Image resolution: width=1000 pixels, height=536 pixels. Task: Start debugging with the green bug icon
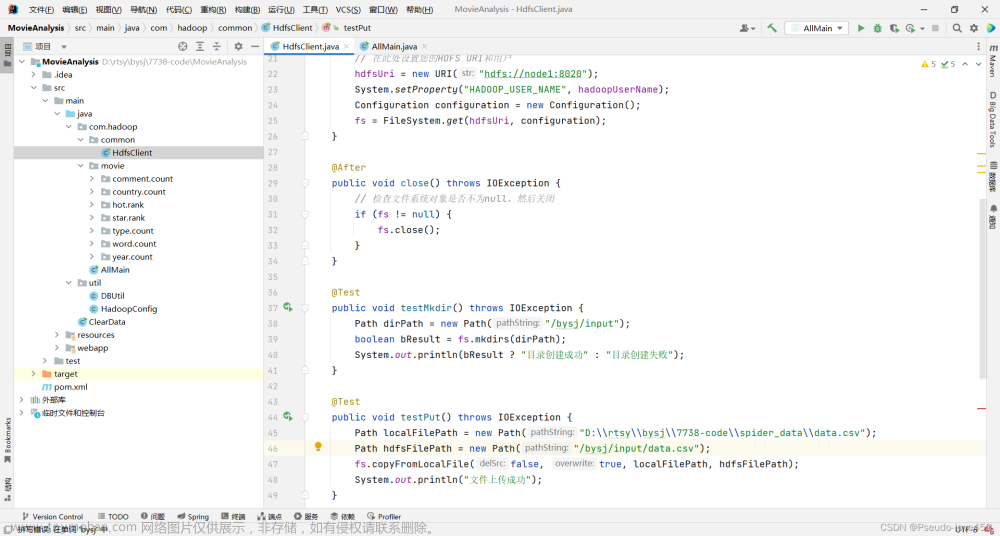tap(878, 28)
